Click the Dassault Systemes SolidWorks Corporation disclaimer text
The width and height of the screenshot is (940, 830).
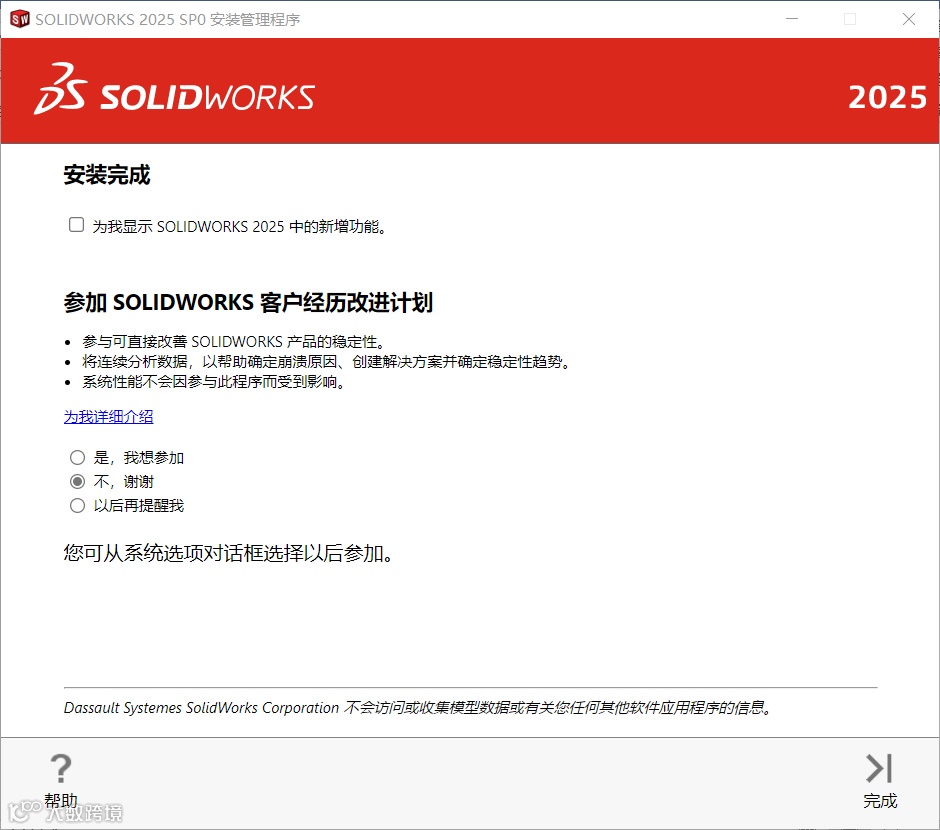(418, 708)
